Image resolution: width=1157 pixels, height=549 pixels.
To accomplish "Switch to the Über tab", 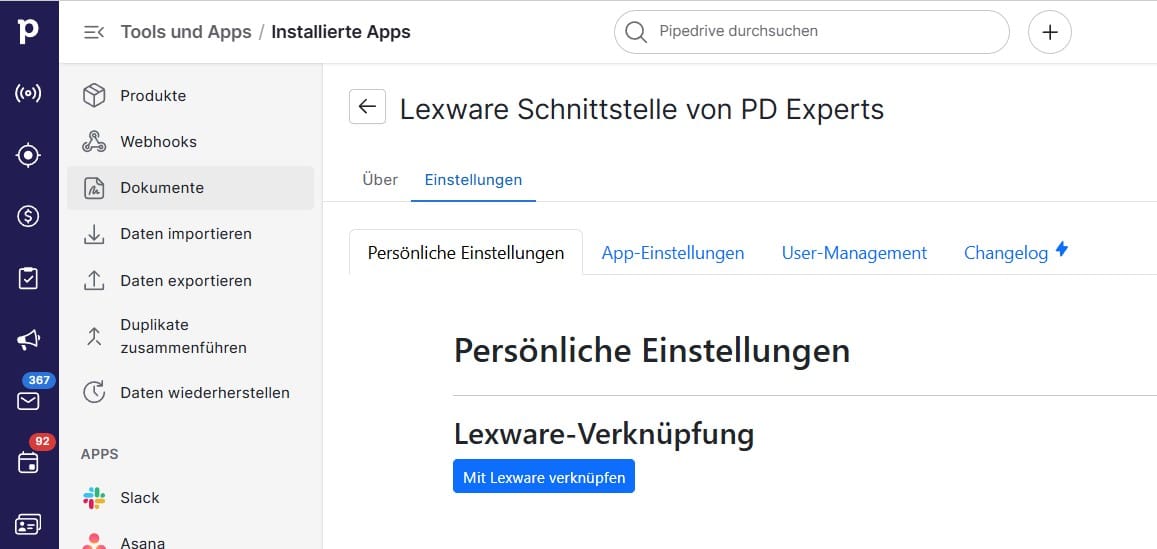I will click(380, 179).
